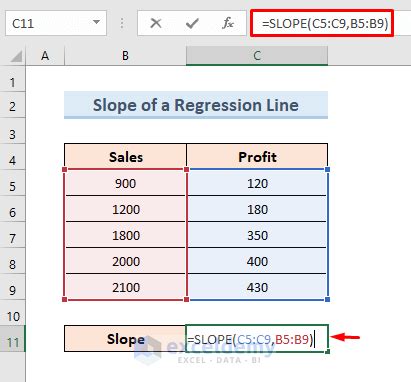Click cell C11 containing the SLOPE formula
The width and height of the screenshot is (411, 382).
click(x=257, y=339)
